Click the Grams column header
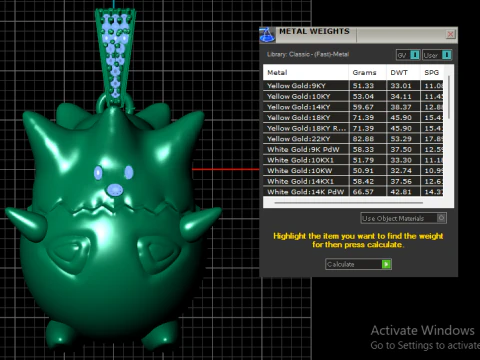This screenshot has height=360, width=480. point(367,72)
